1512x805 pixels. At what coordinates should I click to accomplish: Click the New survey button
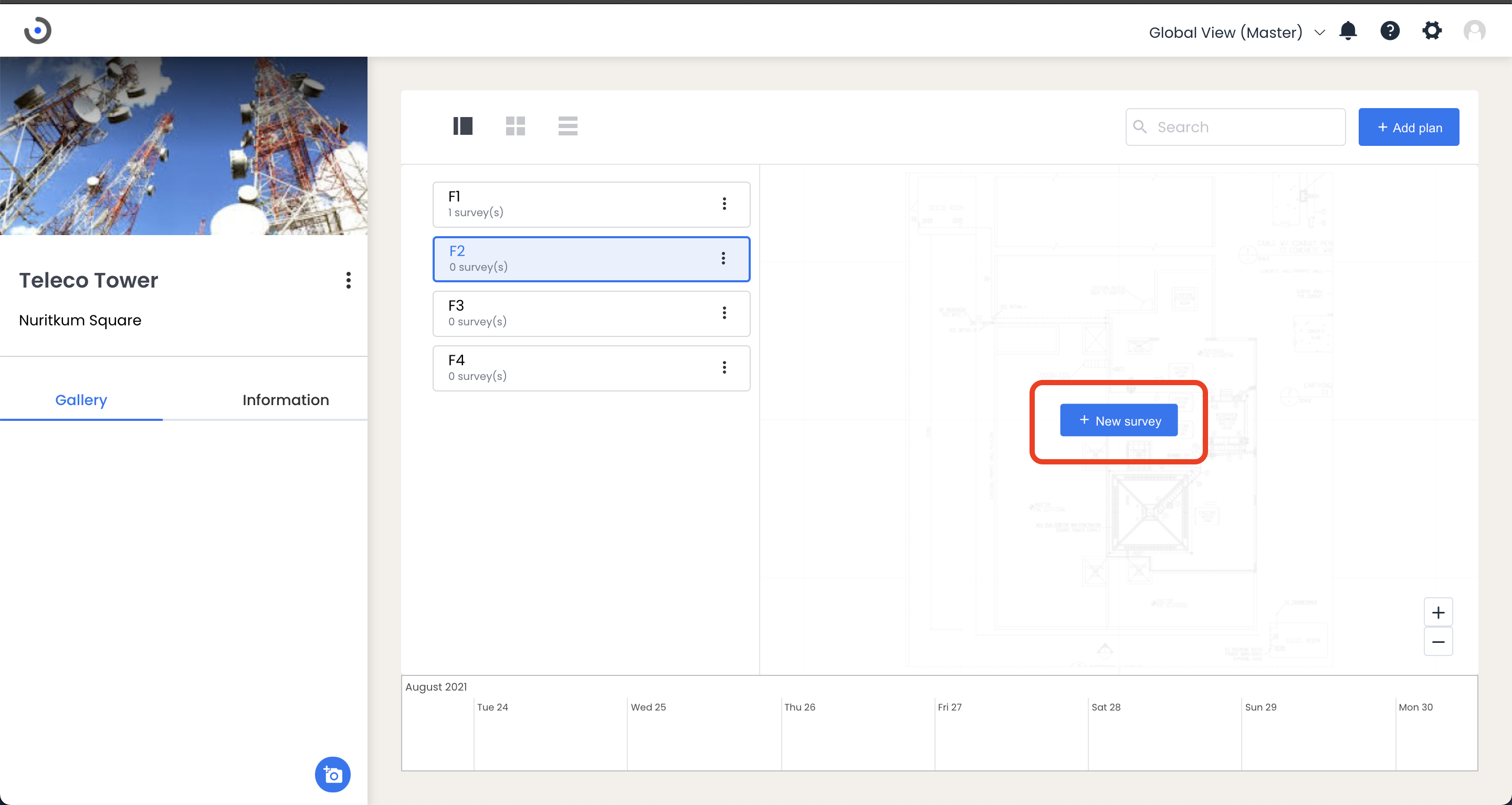(x=1119, y=420)
